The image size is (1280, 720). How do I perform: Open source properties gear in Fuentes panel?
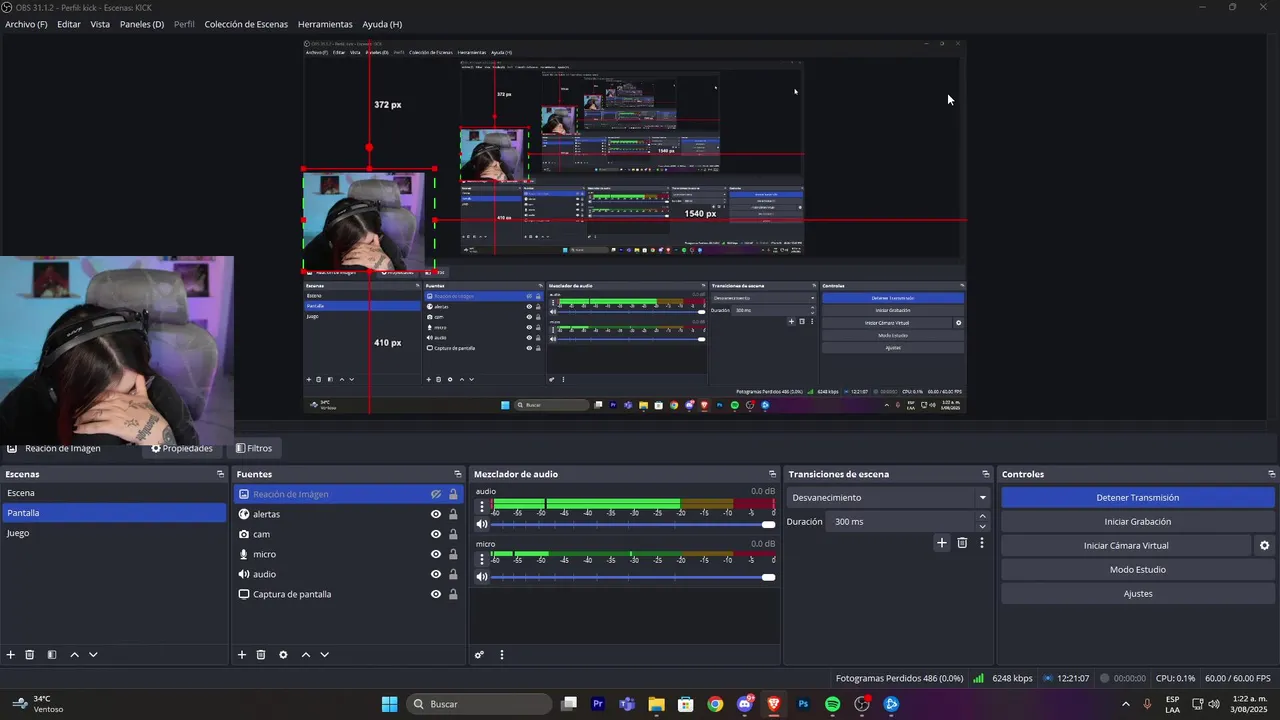tap(283, 655)
